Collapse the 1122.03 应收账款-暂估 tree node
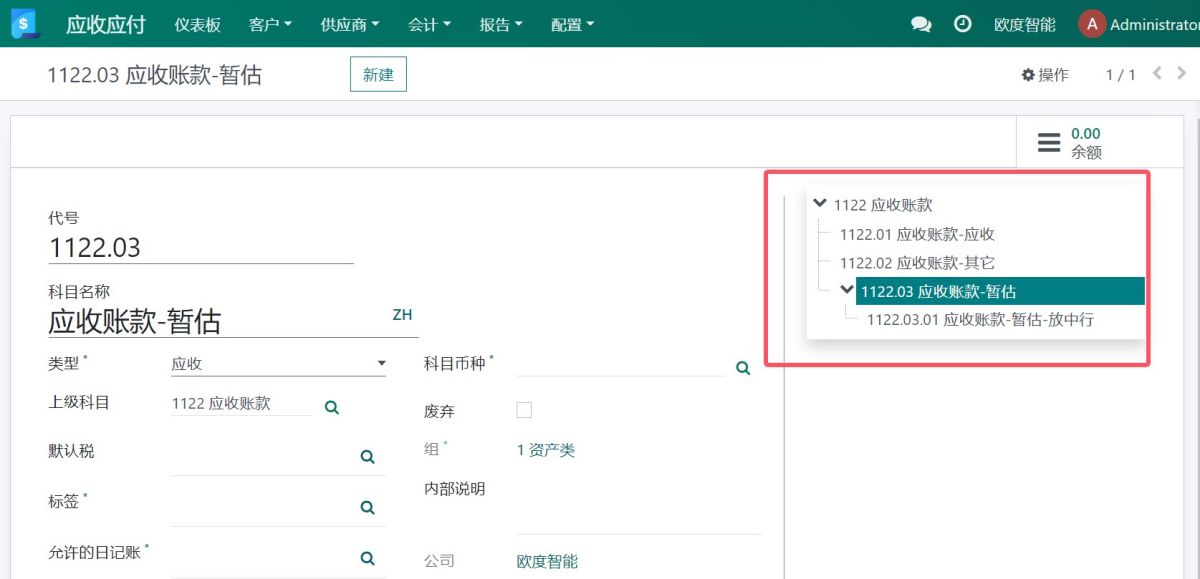The width and height of the screenshot is (1200, 579). click(x=847, y=290)
